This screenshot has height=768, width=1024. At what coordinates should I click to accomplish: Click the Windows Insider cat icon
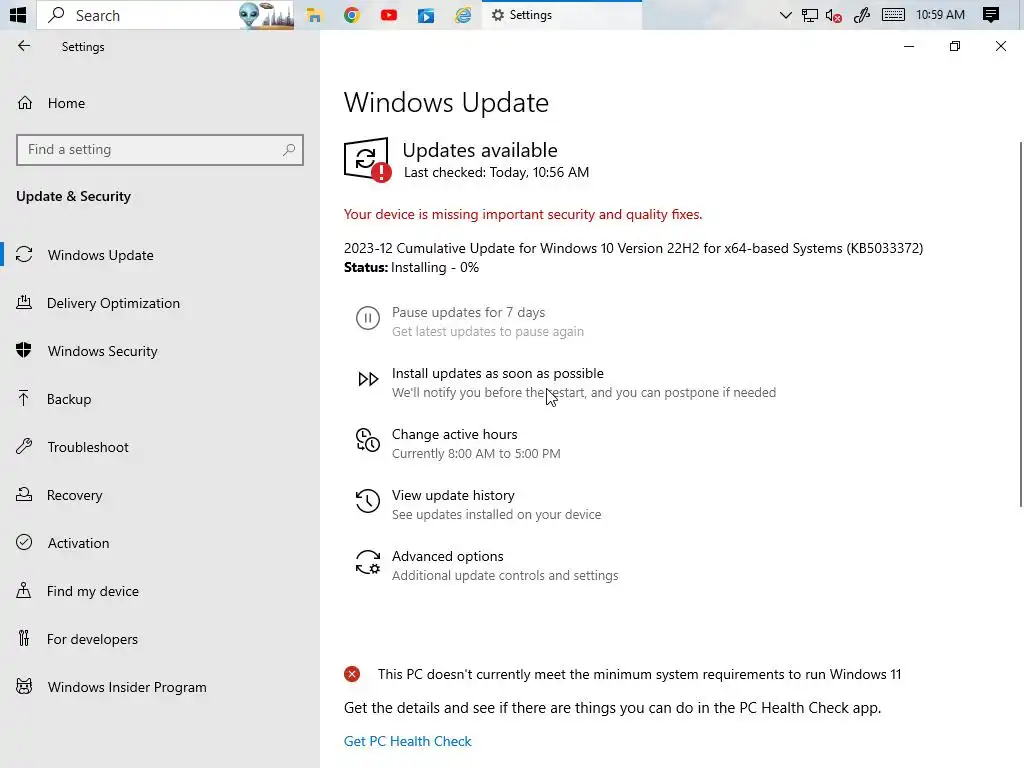pos(24,686)
